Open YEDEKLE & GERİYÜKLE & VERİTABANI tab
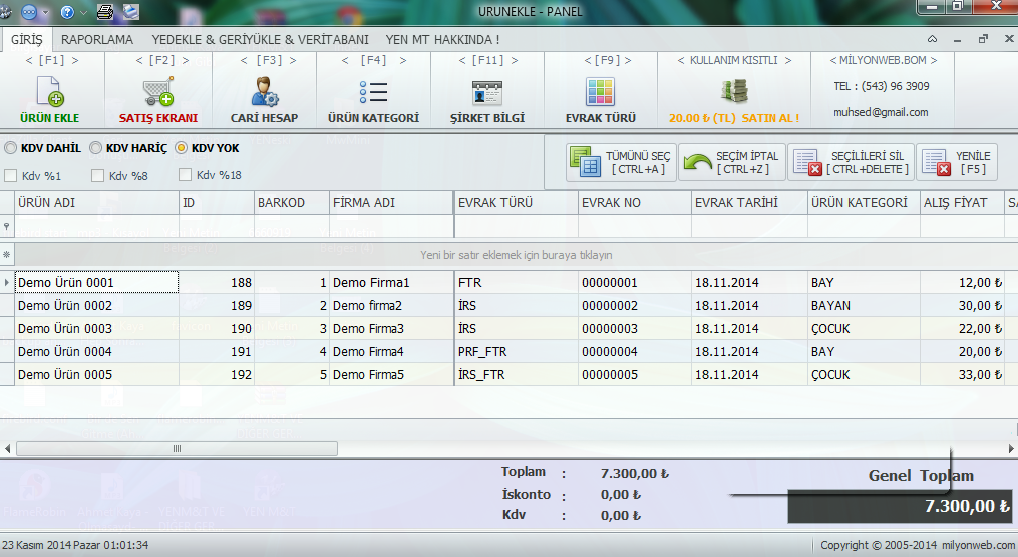 click(x=260, y=40)
